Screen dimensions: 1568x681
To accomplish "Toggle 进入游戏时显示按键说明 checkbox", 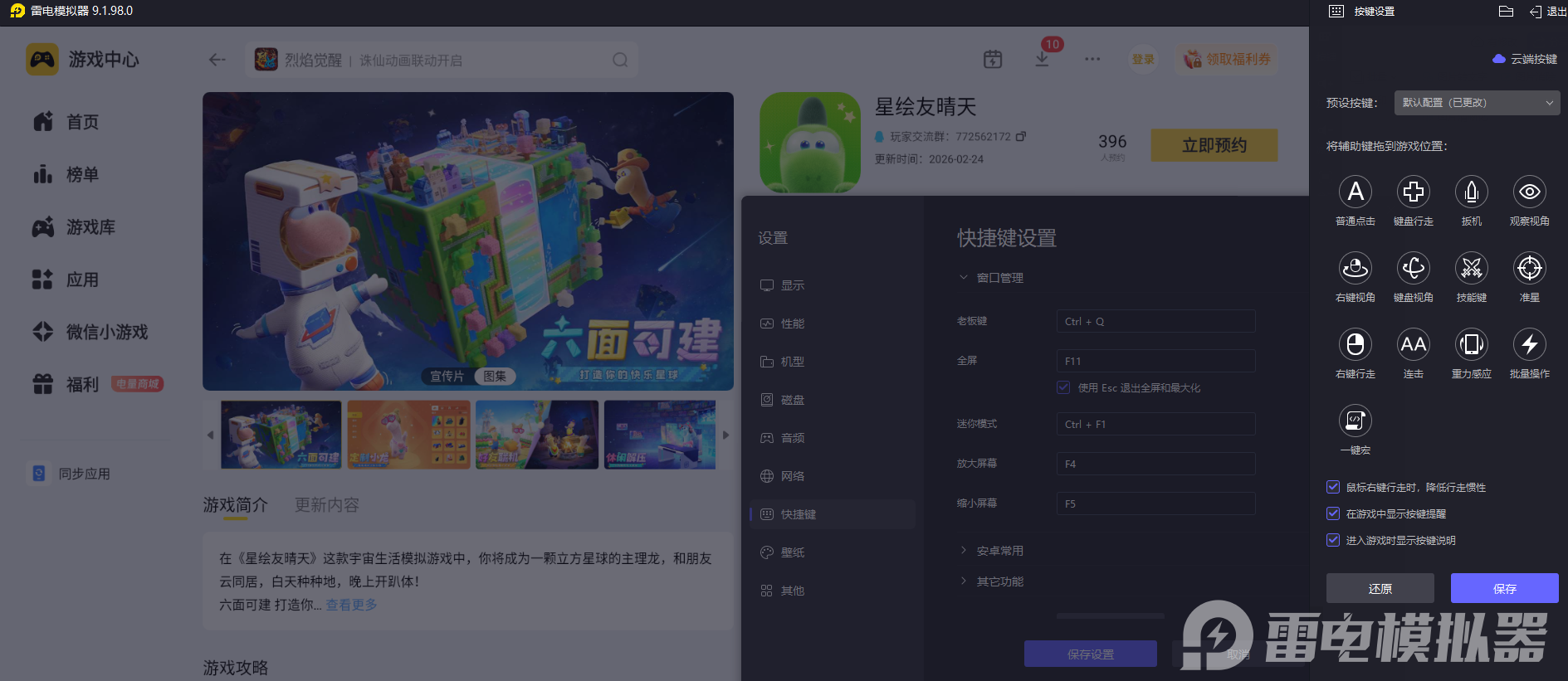I will tap(1333, 540).
